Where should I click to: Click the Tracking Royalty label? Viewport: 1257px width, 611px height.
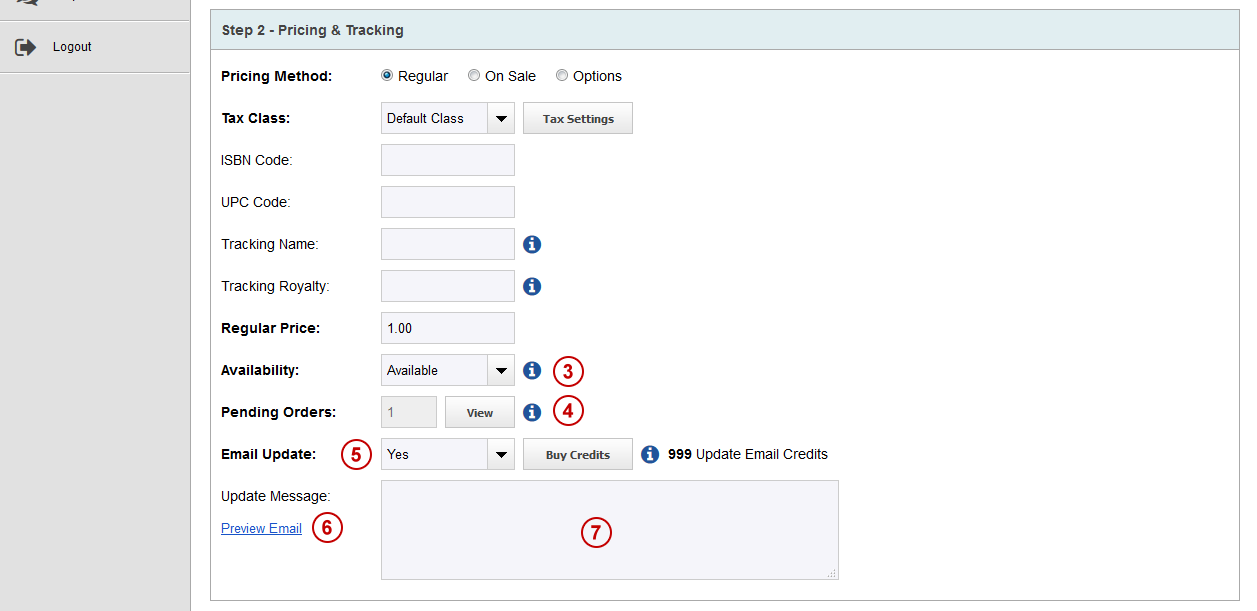click(x=275, y=286)
